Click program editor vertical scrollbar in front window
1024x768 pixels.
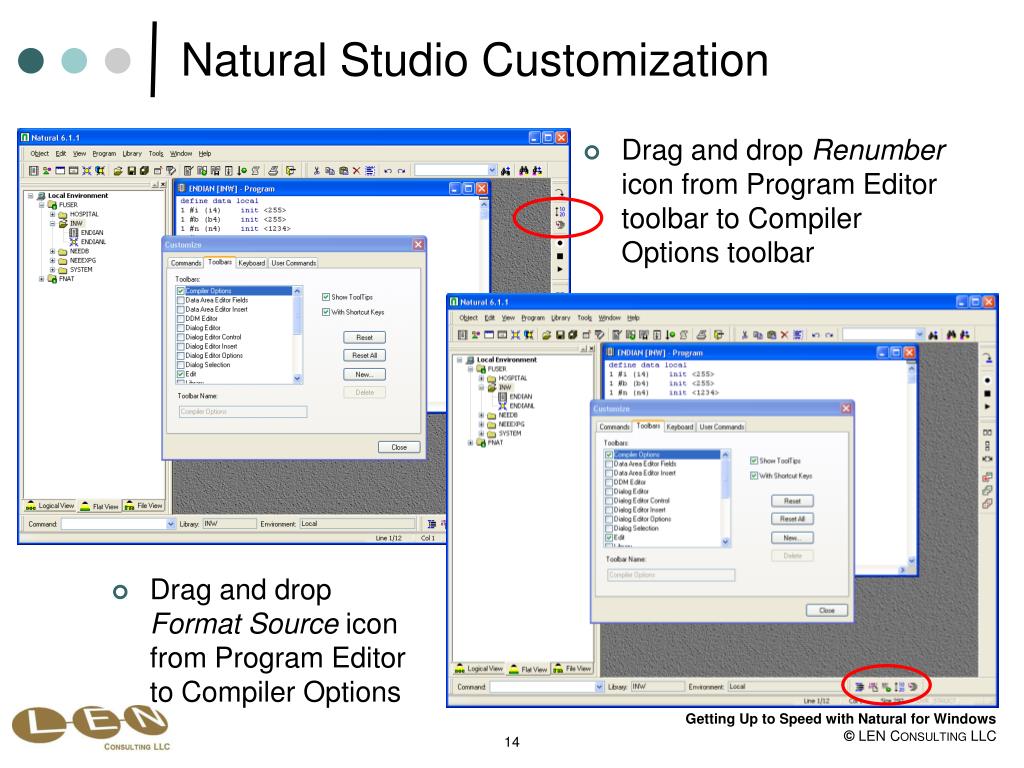tap(912, 465)
